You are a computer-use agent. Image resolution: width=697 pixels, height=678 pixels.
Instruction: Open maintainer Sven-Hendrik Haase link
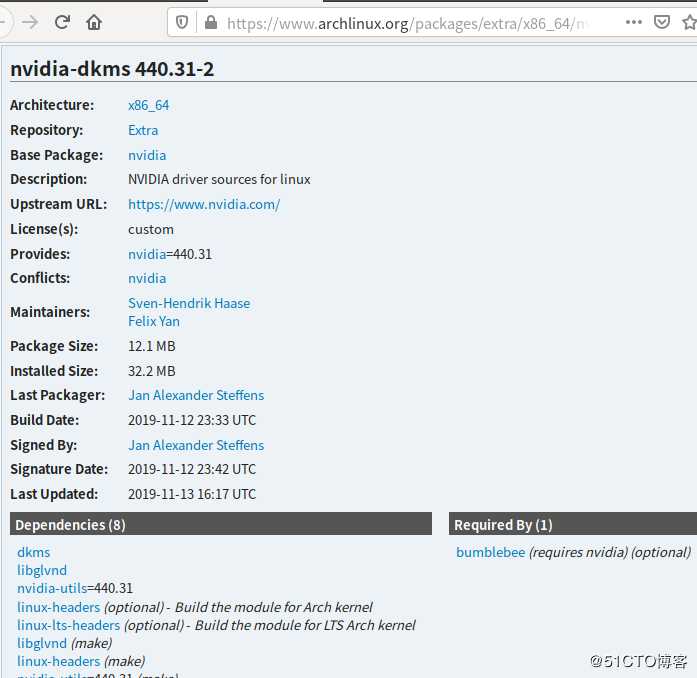coord(189,303)
